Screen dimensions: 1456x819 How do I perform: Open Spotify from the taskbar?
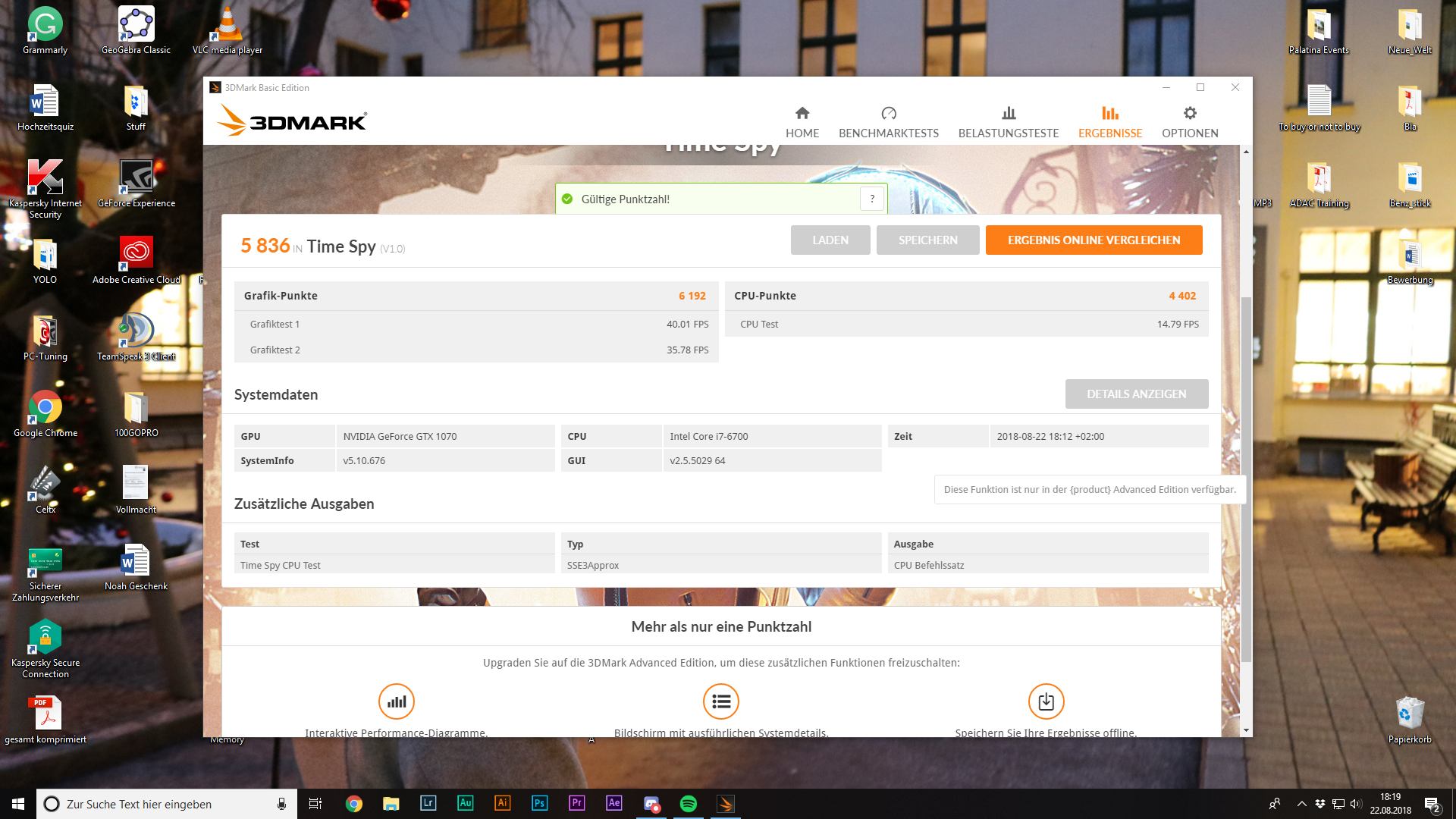click(688, 804)
